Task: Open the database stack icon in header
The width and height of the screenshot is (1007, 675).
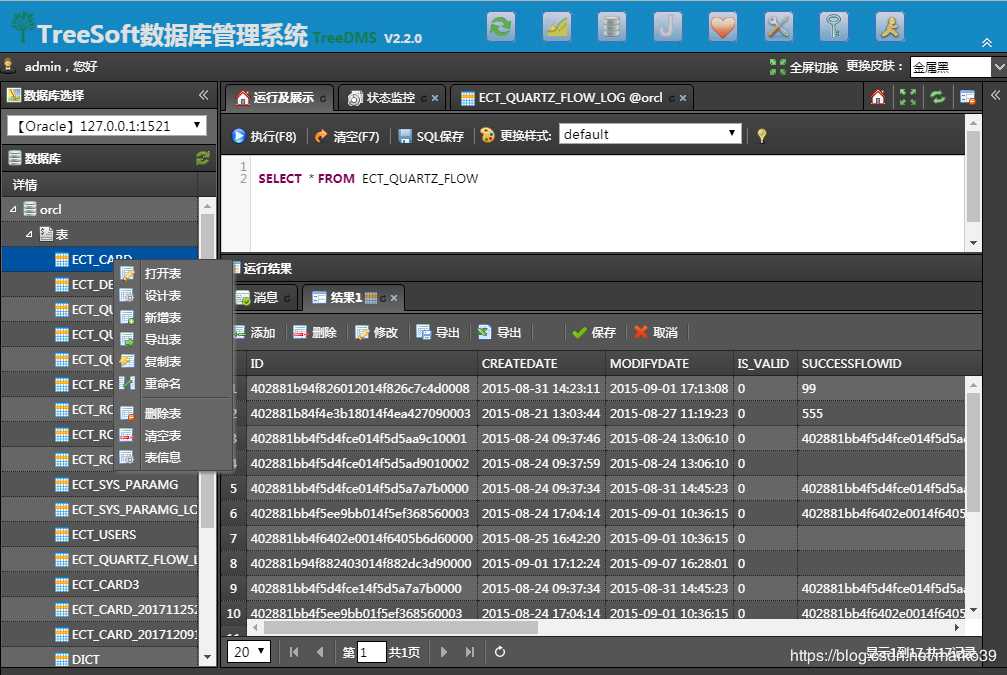Action: tap(611, 27)
